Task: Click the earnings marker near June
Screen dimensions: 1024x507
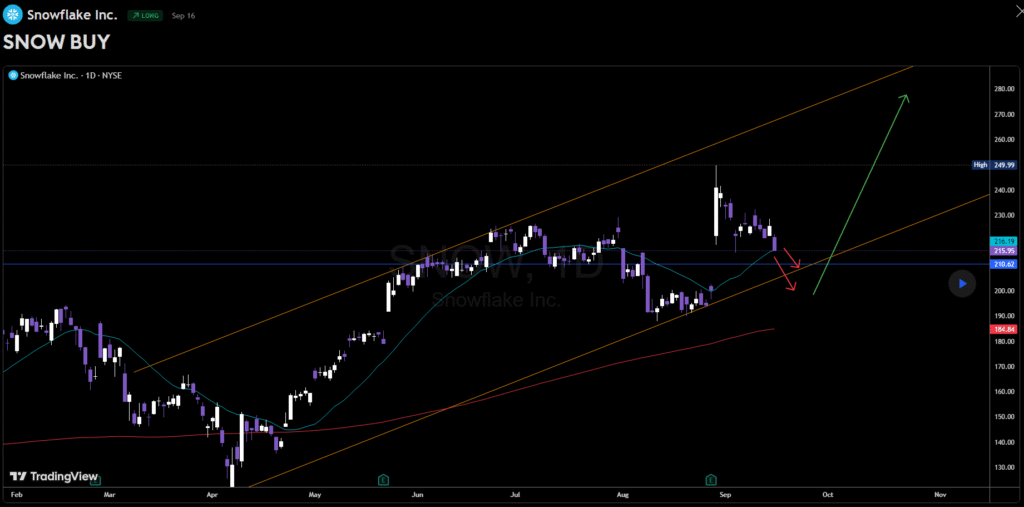Action: [x=383, y=480]
